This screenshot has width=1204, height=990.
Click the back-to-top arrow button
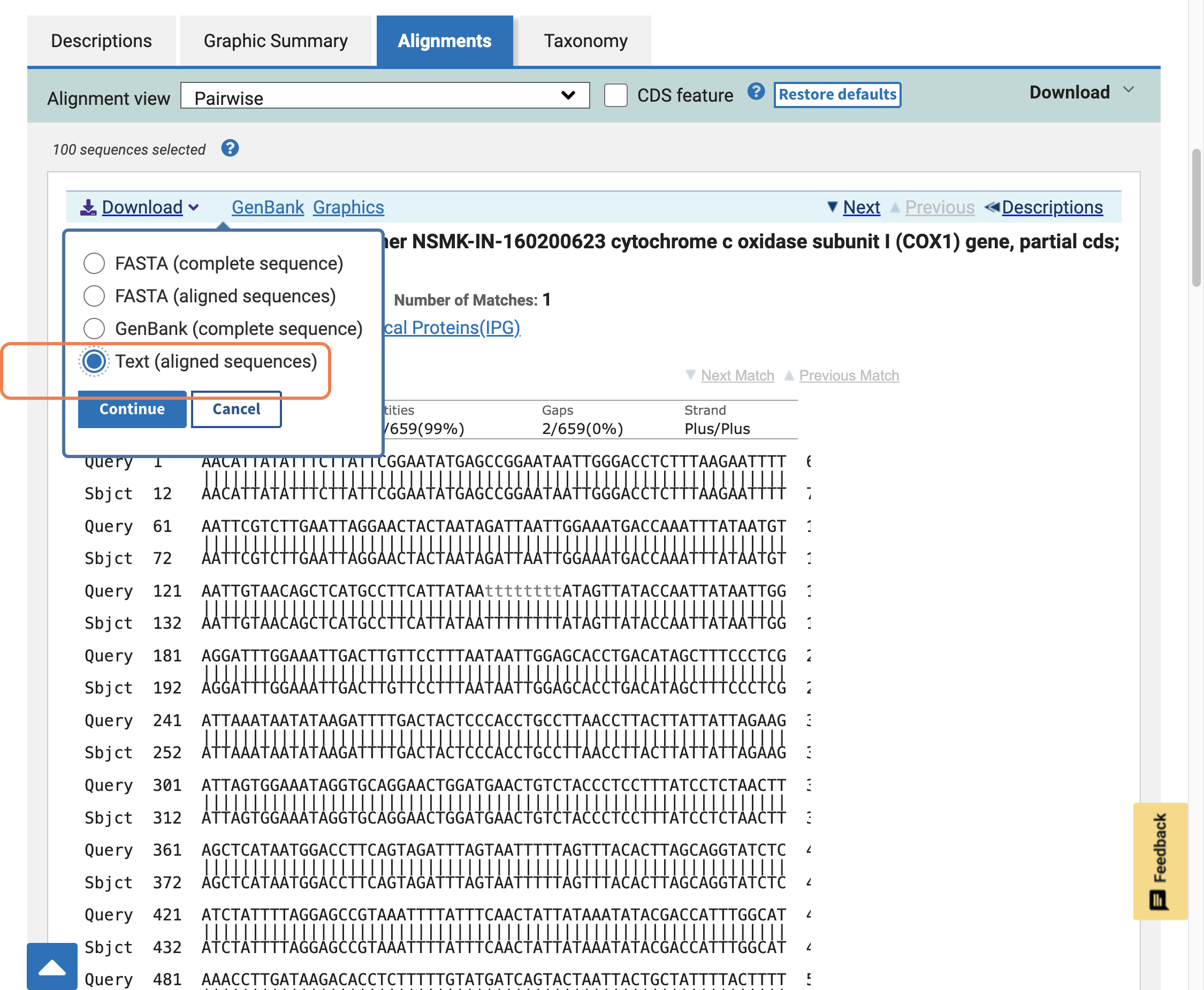pos(52,966)
